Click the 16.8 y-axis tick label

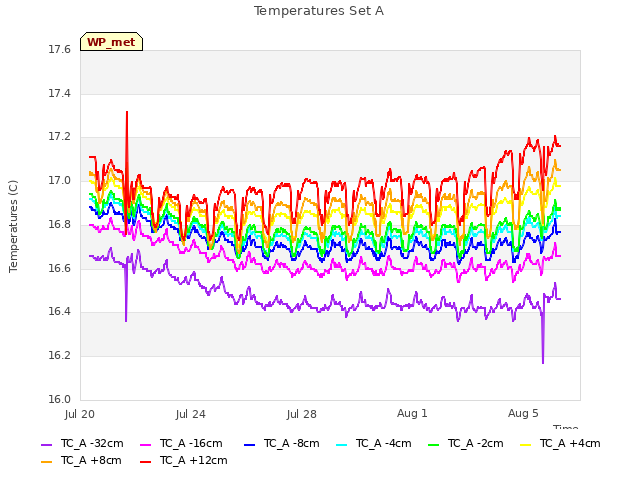pyautogui.click(x=60, y=224)
